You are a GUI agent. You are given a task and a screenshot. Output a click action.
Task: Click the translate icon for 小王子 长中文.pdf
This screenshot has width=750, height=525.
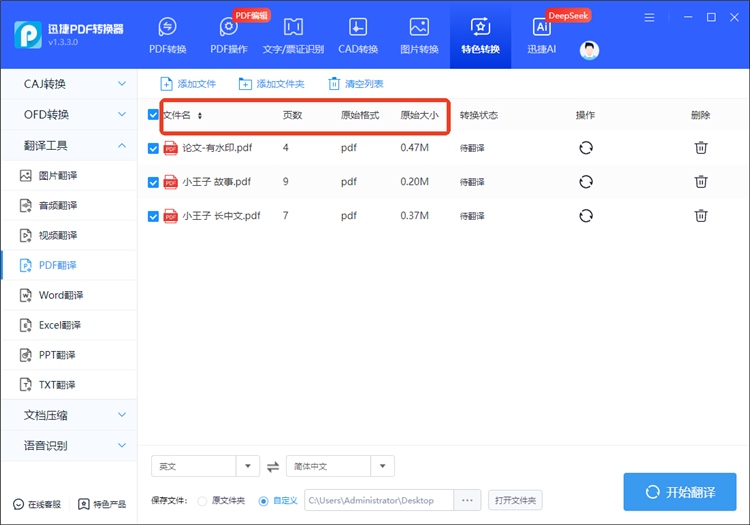coord(586,216)
